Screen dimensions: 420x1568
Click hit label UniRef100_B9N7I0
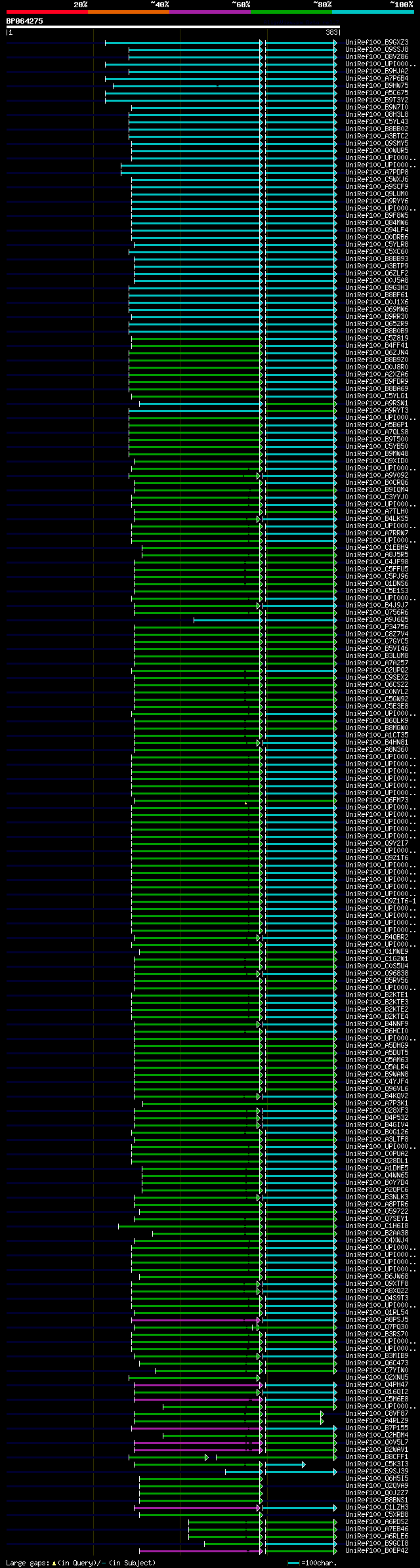pos(377,108)
